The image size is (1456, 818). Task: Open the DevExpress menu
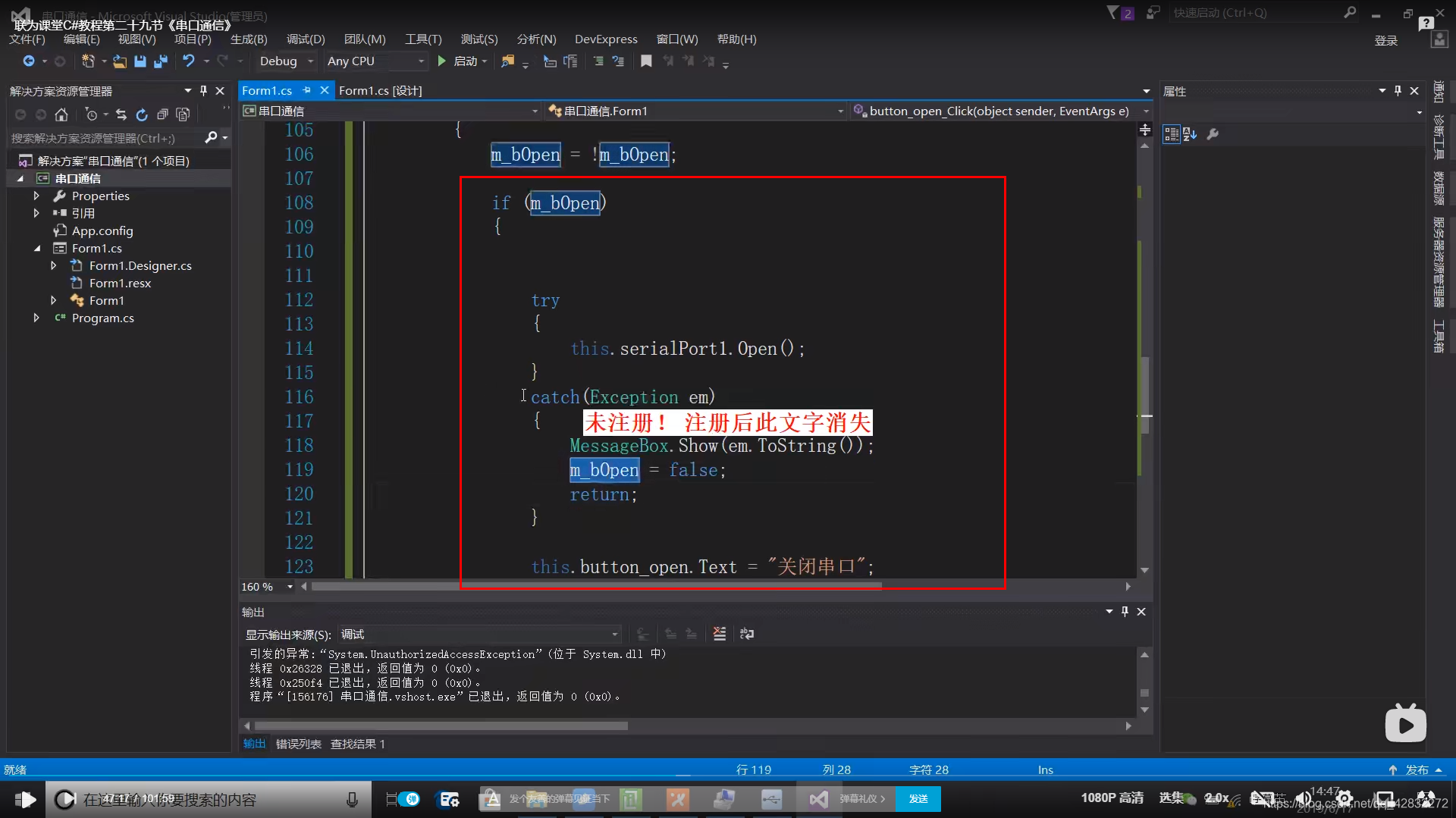(x=606, y=39)
